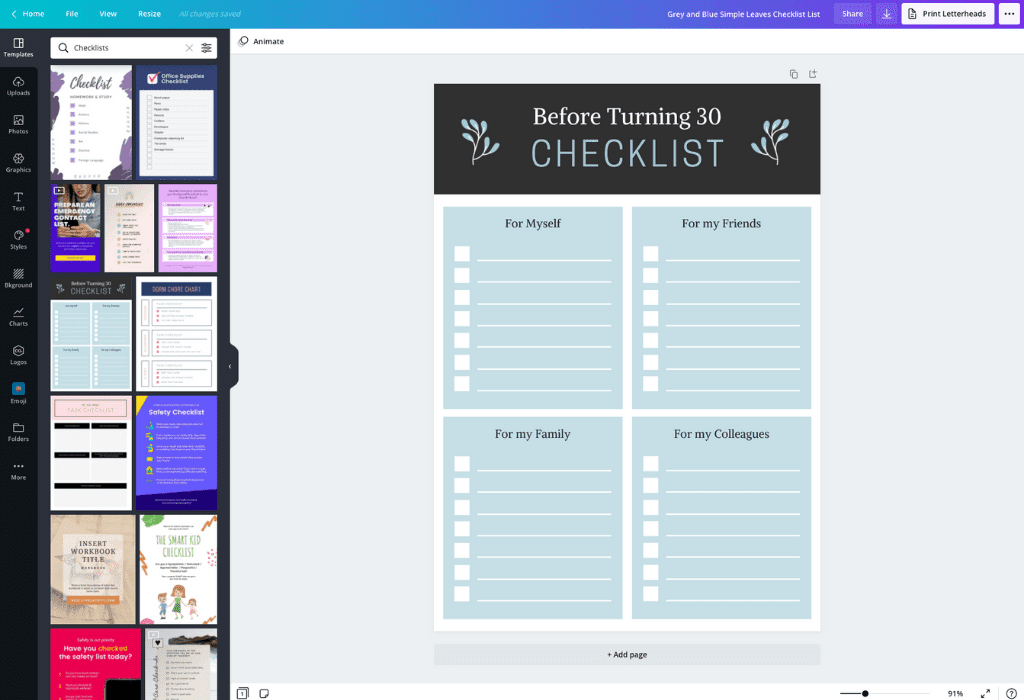Screen dimensions: 1024x700
Task: Adjust the zoom level slider
Action: 865,693
